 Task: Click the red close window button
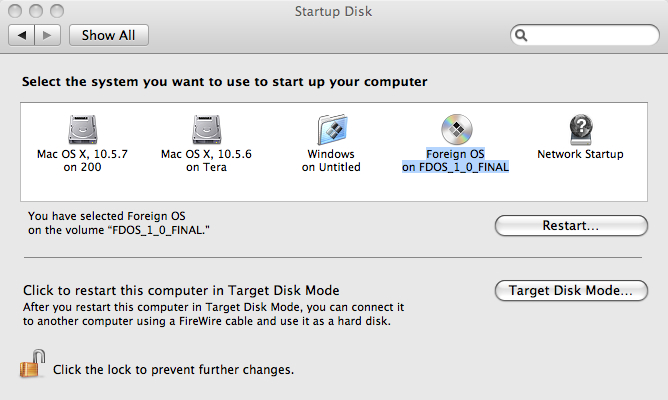tap(15, 11)
